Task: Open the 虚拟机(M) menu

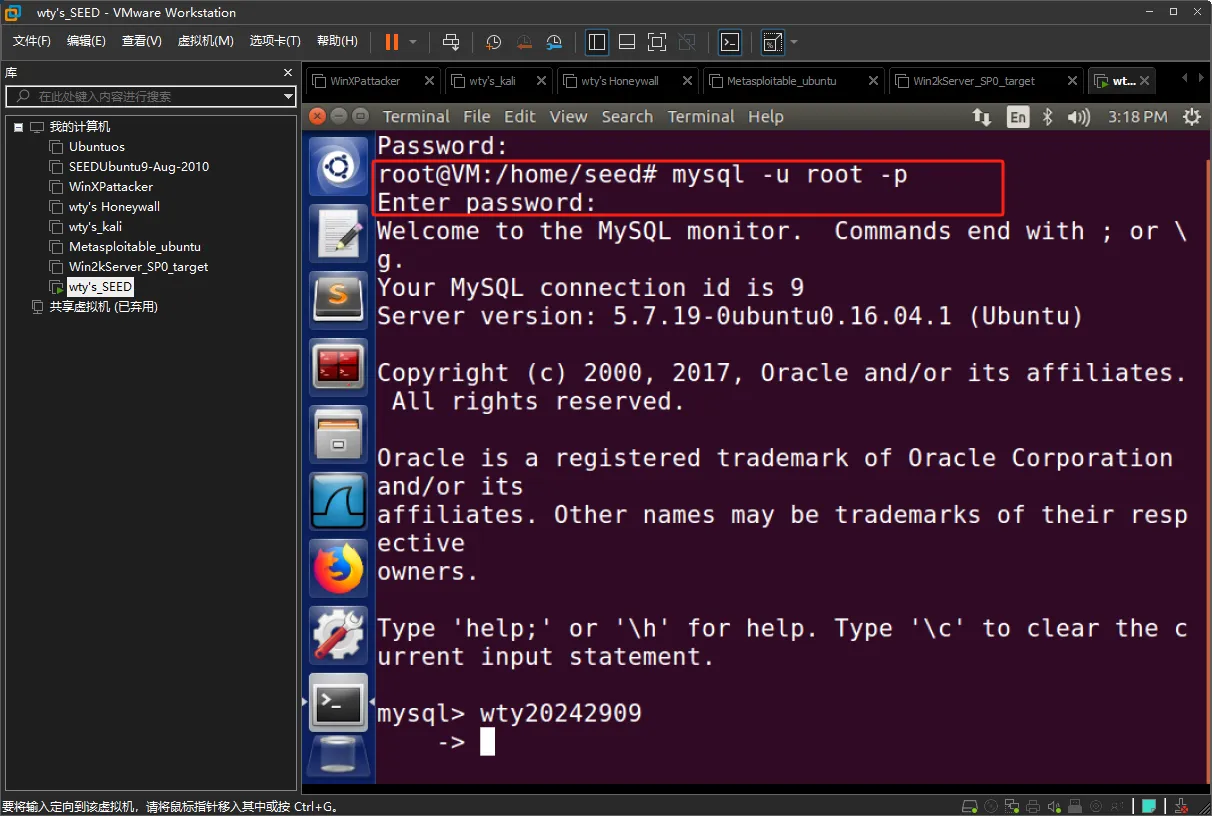Action: pyautogui.click(x=205, y=41)
